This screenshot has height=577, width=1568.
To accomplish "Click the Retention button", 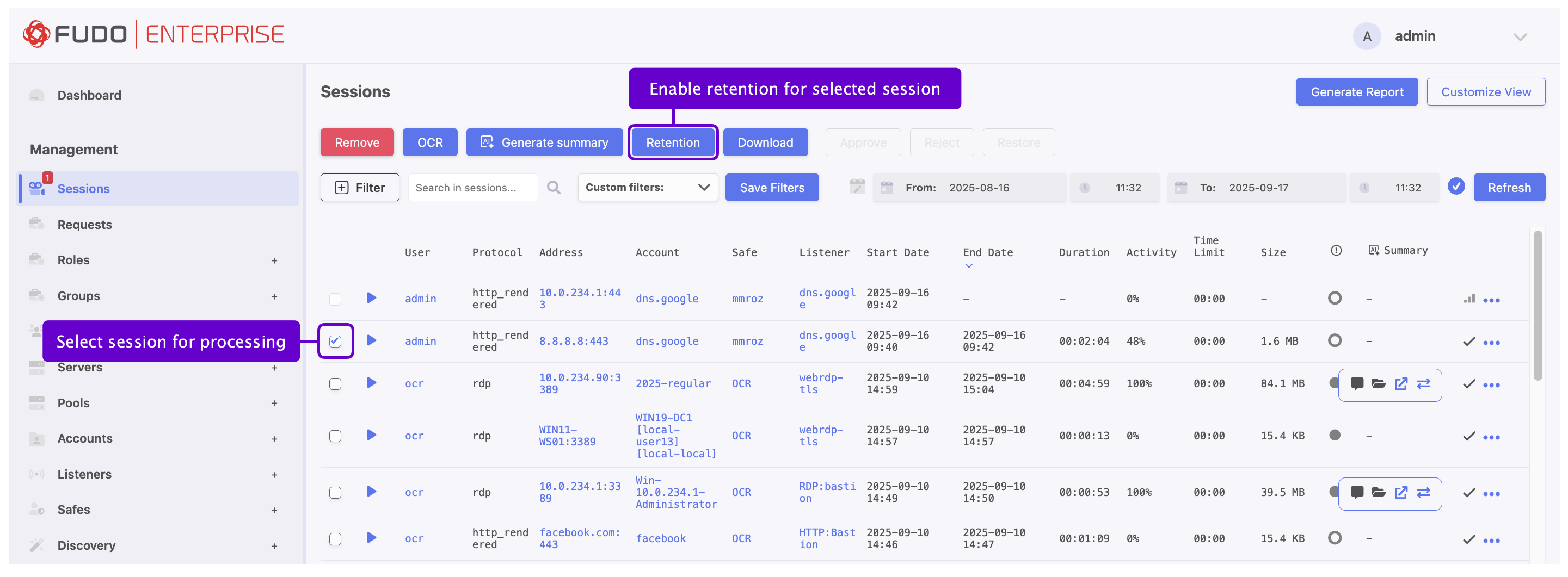I will [x=673, y=142].
